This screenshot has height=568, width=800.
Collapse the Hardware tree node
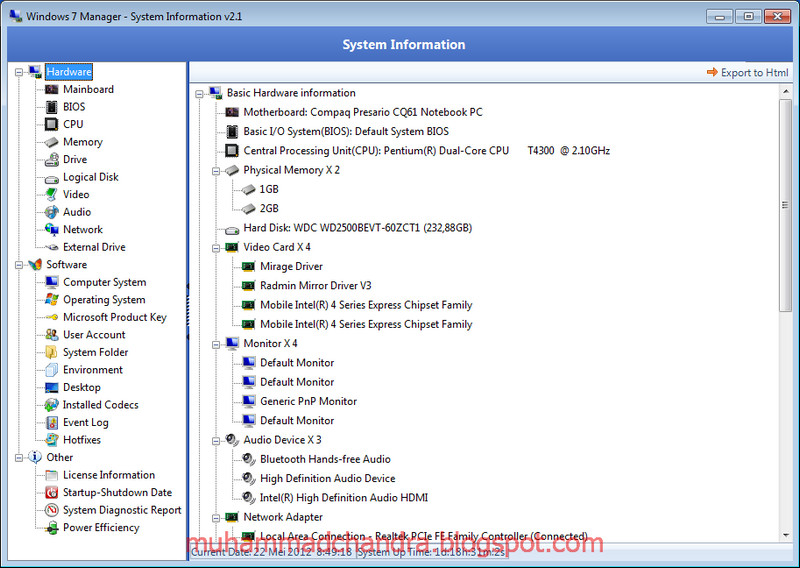[x=19, y=72]
